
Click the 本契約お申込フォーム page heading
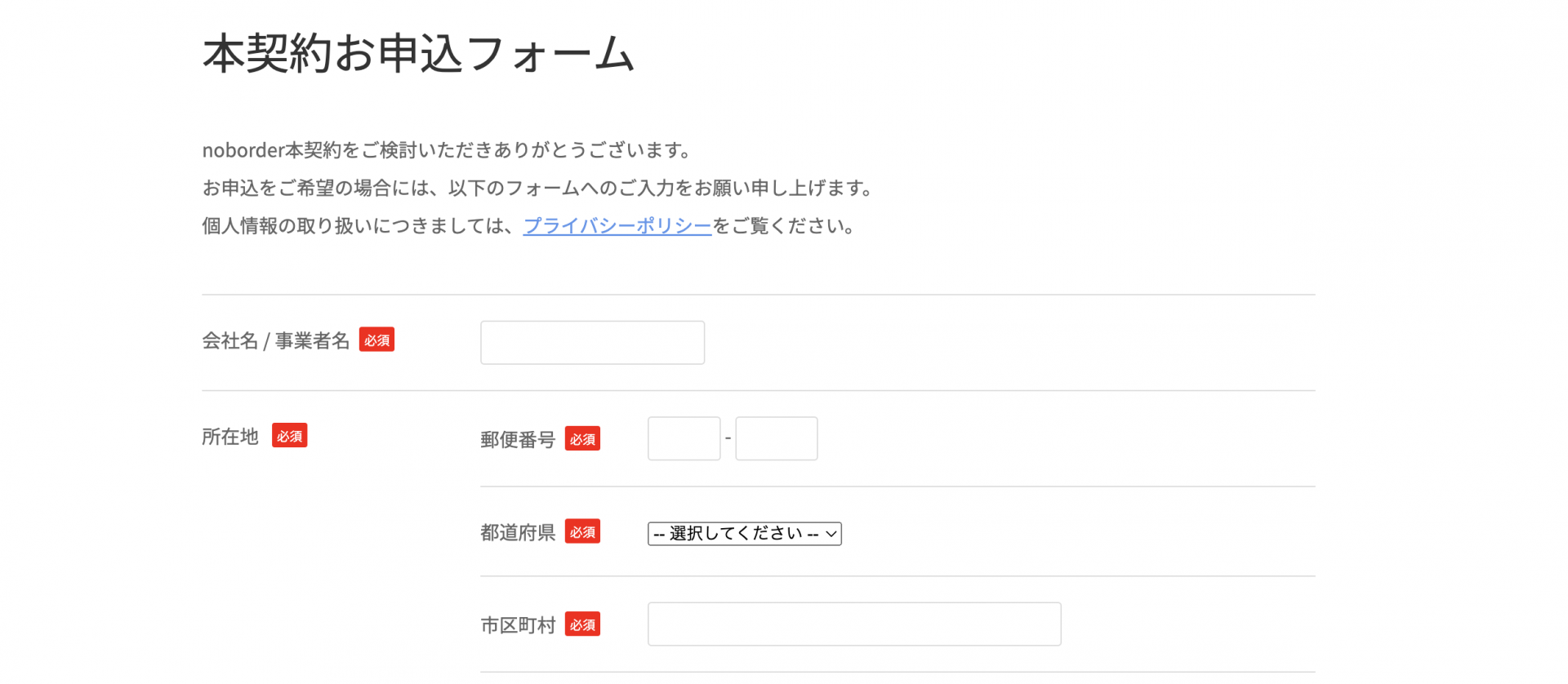click(x=417, y=54)
